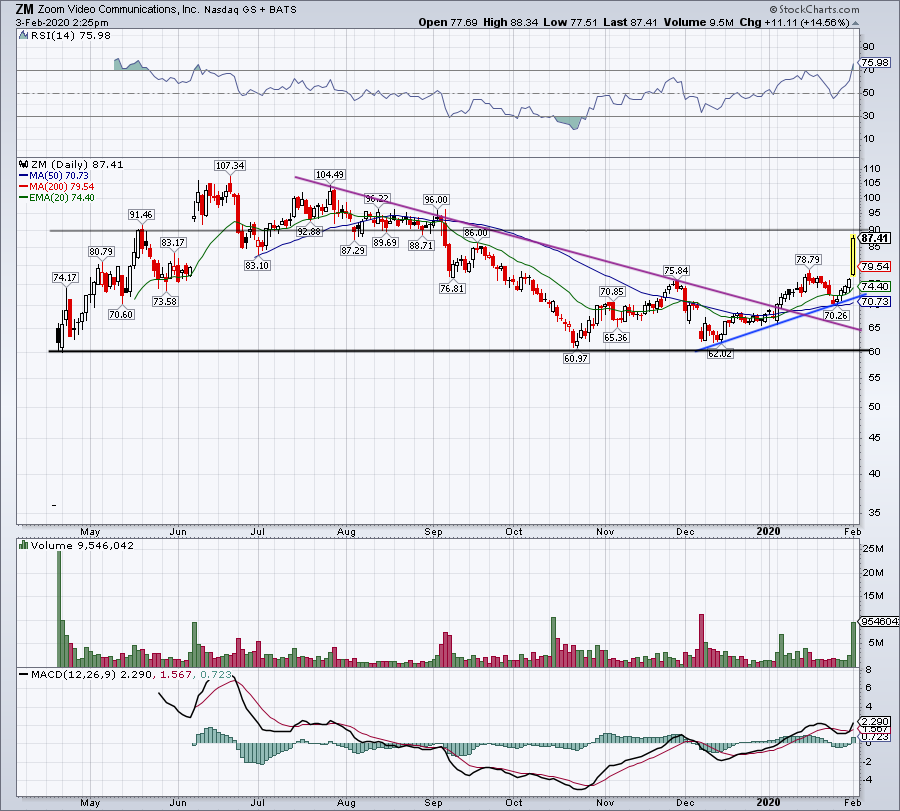Click the yellow highlighted latest candlestick

point(853,255)
